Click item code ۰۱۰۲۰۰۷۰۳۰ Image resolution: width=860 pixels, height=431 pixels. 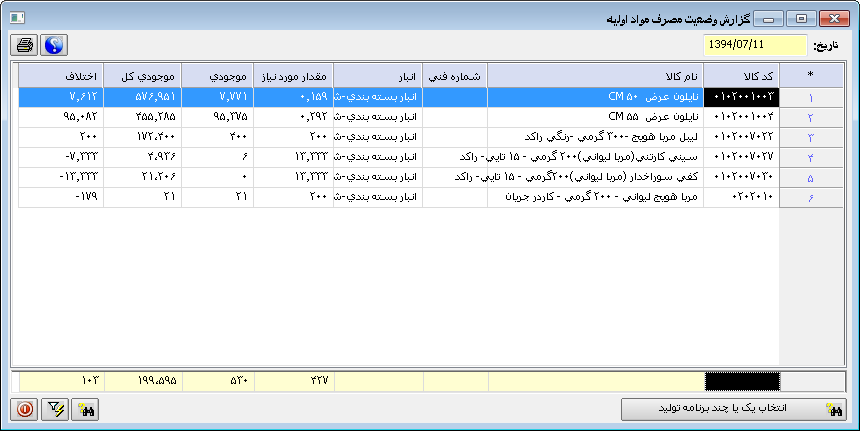pos(741,177)
